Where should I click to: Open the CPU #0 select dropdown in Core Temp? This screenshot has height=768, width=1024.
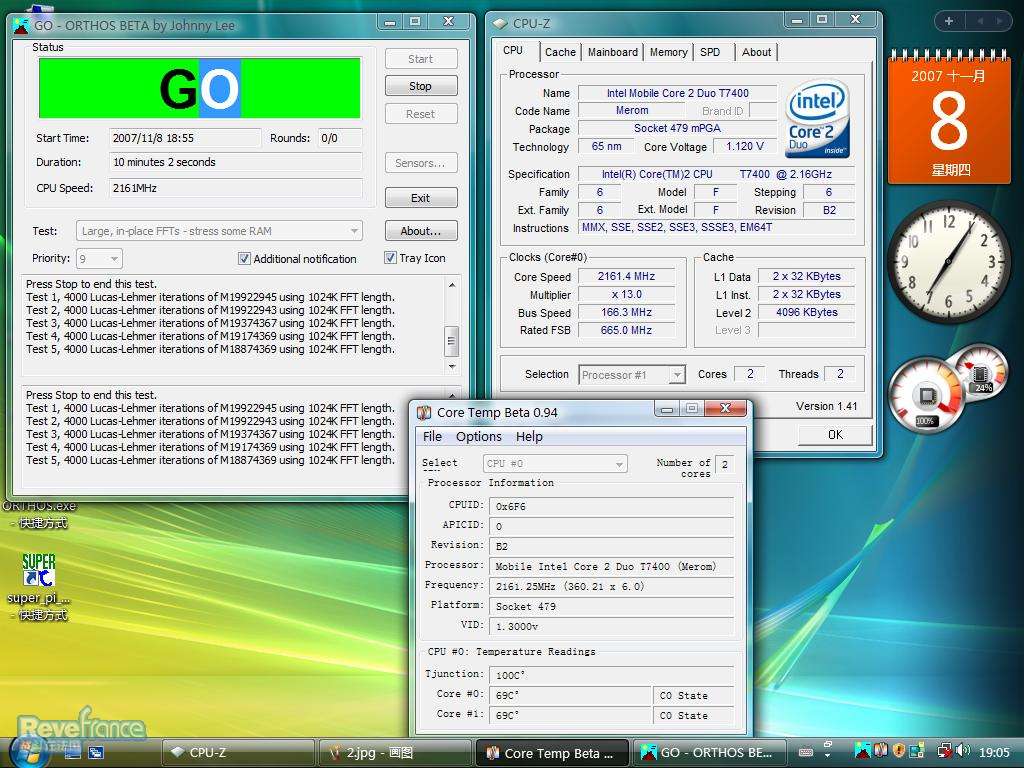coord(555,464)
